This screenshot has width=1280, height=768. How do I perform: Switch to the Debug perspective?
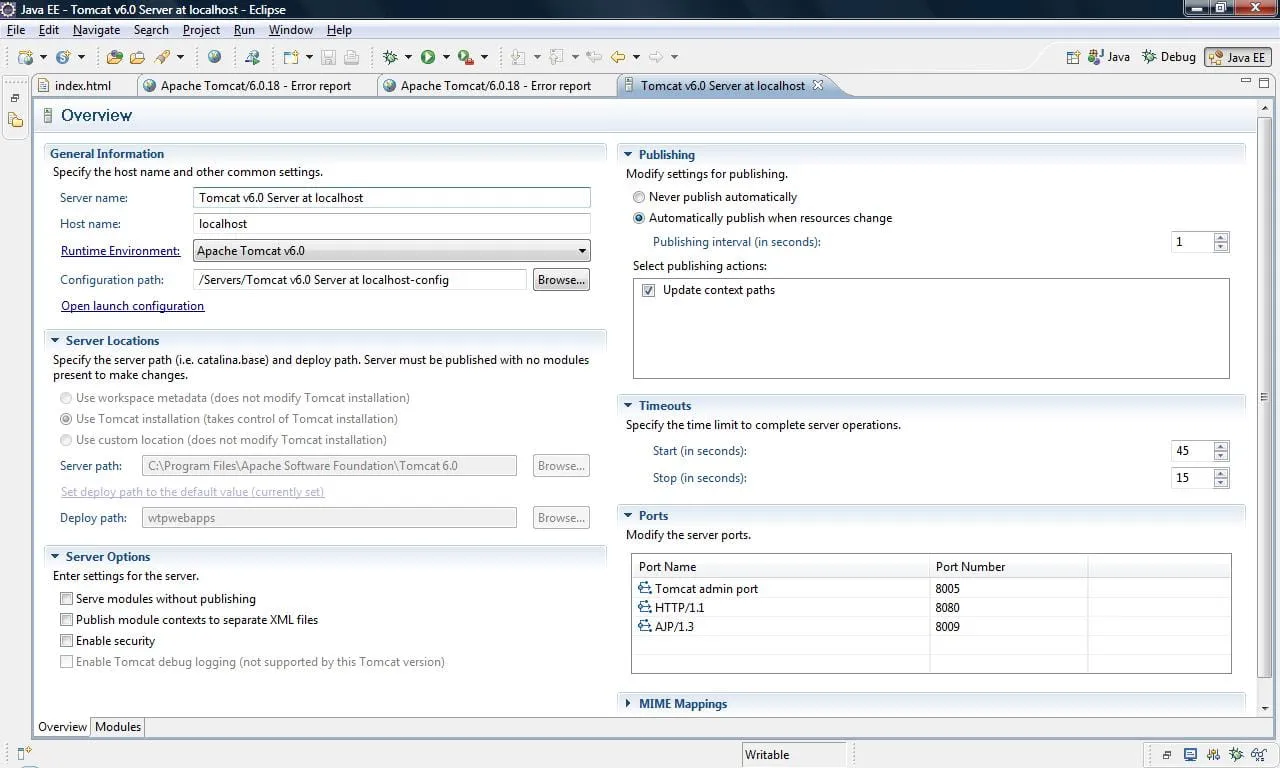click(x=1169, y=57)
